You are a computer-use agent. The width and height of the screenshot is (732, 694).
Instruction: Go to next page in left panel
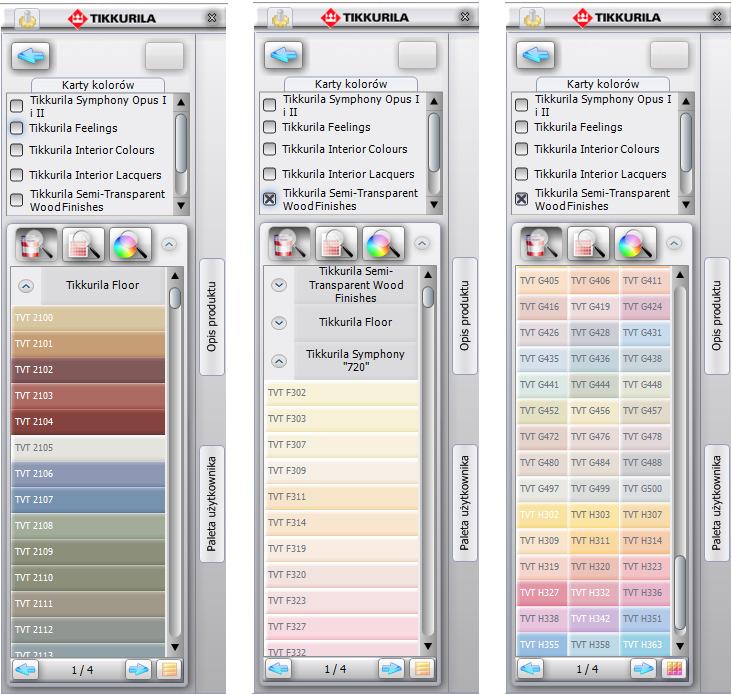point(139,670)
